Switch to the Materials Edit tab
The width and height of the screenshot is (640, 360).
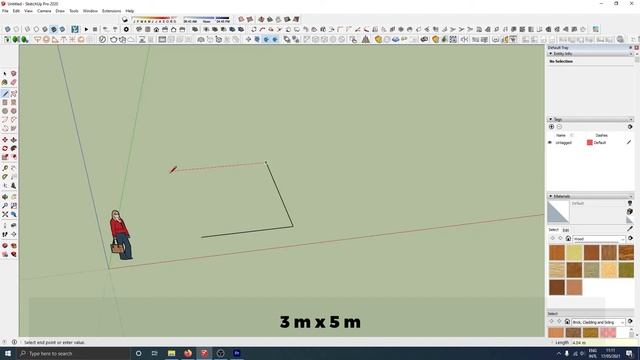tap(566, 230)
